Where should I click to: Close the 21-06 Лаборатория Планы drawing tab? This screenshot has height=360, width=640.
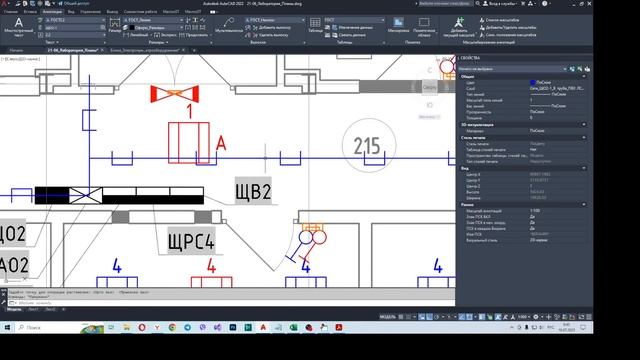[102, 50]
